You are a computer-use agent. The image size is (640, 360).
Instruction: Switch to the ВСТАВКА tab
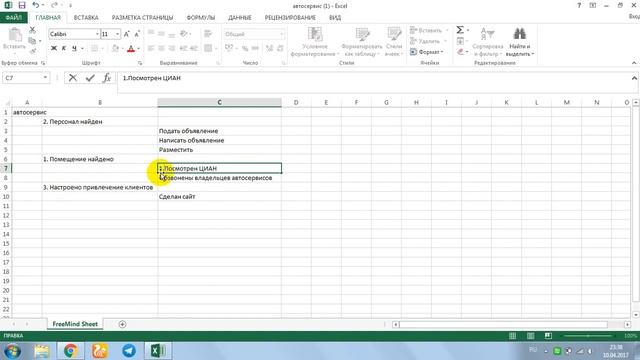86,18
